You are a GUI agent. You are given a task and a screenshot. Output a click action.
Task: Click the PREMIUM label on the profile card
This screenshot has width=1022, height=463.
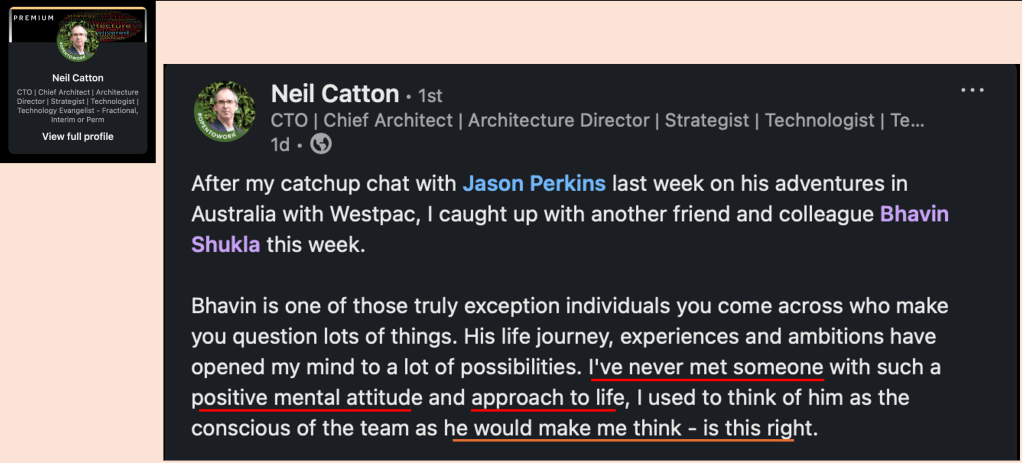pyautogui.click(x=34, y=18)
